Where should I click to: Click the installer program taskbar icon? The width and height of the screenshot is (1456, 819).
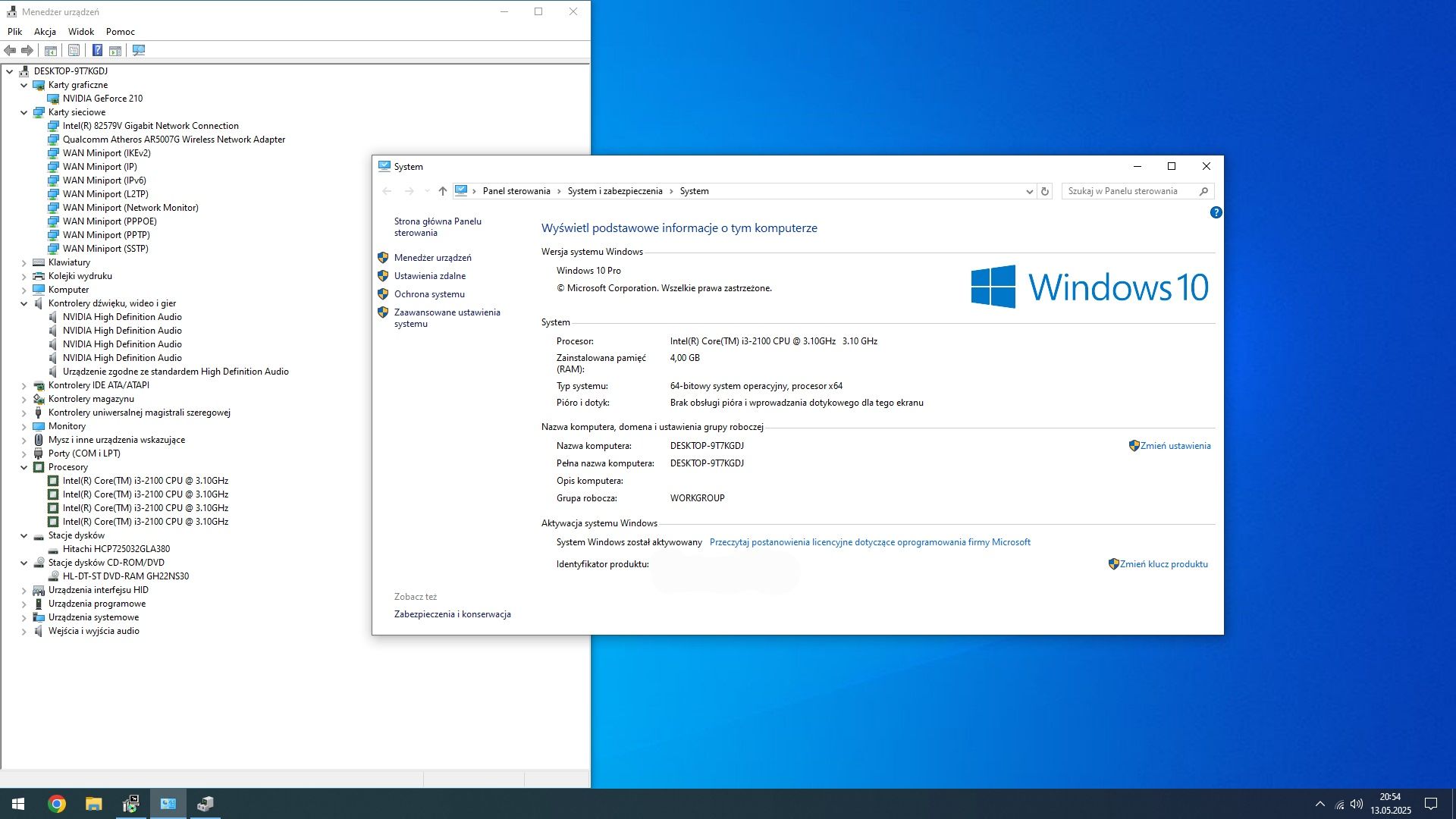[131, 804]
